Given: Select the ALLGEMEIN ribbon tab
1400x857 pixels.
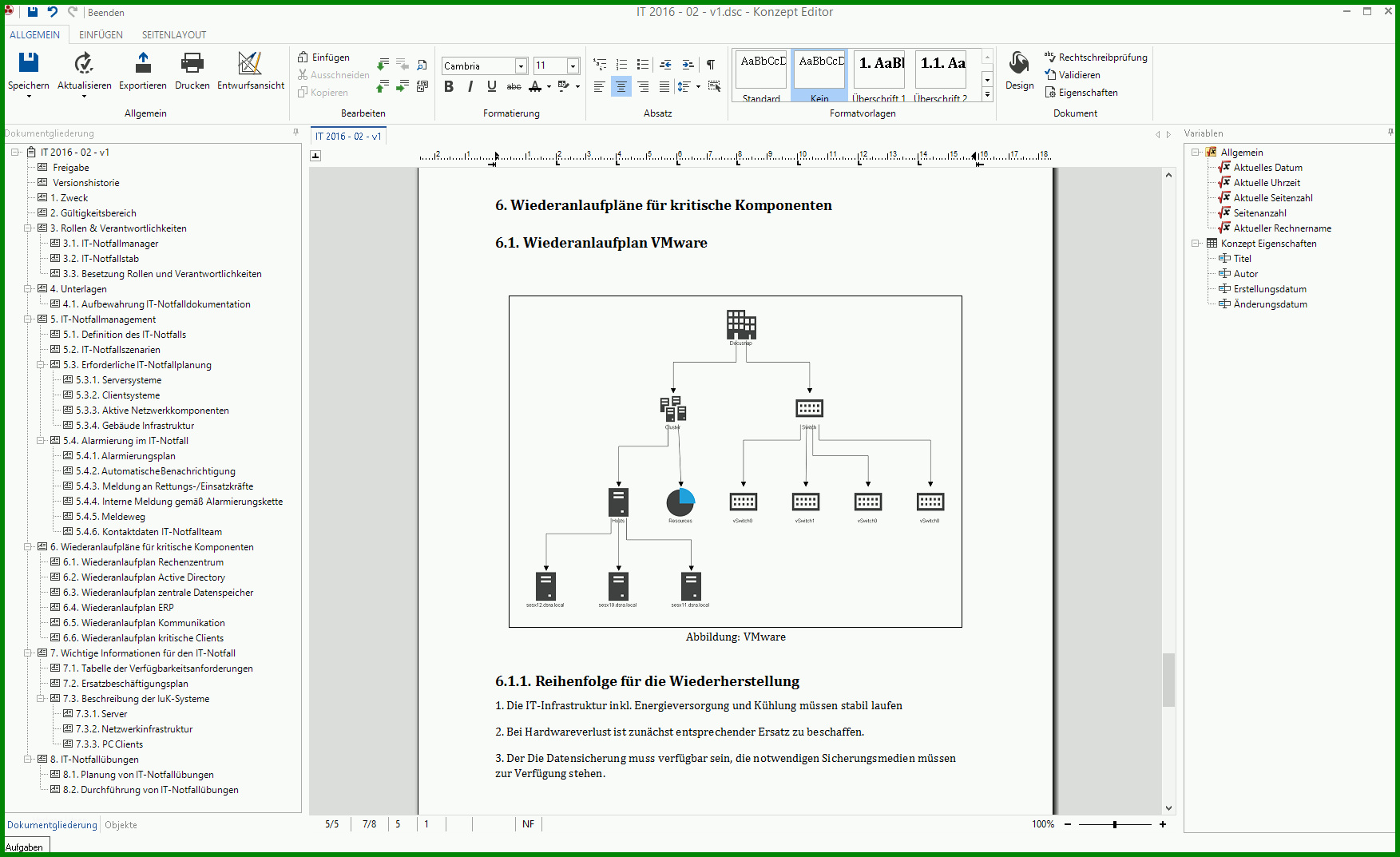Looking at the screenshot, I should (34, 34).
